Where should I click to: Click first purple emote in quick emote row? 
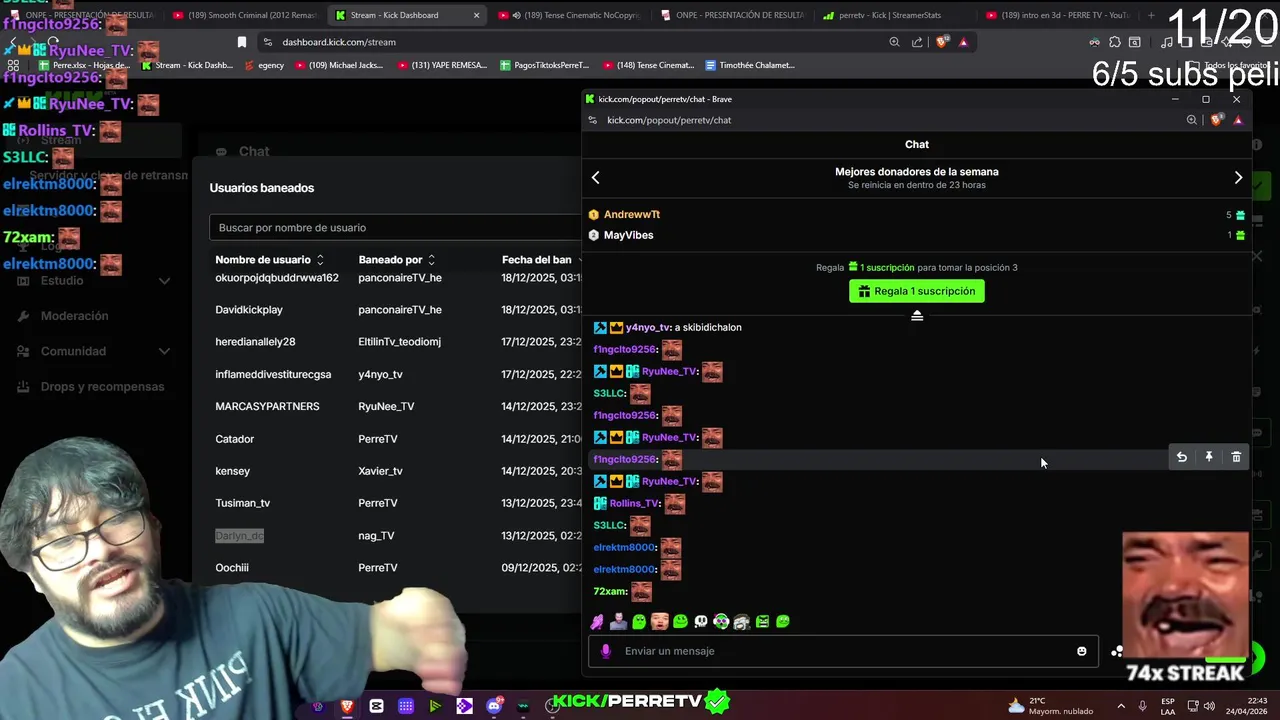pyautogui.click(x=598, y=622)
